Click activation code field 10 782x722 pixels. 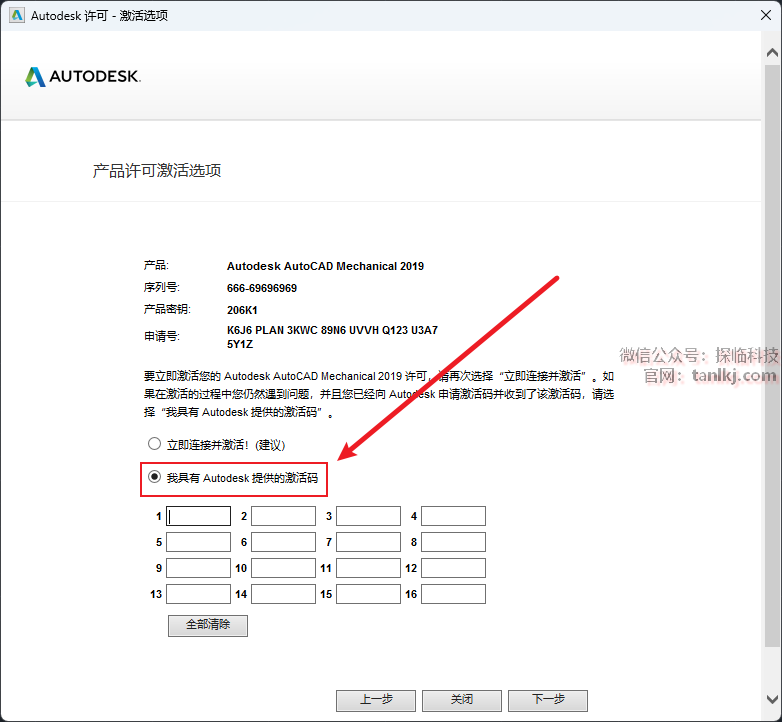(283, 568)
